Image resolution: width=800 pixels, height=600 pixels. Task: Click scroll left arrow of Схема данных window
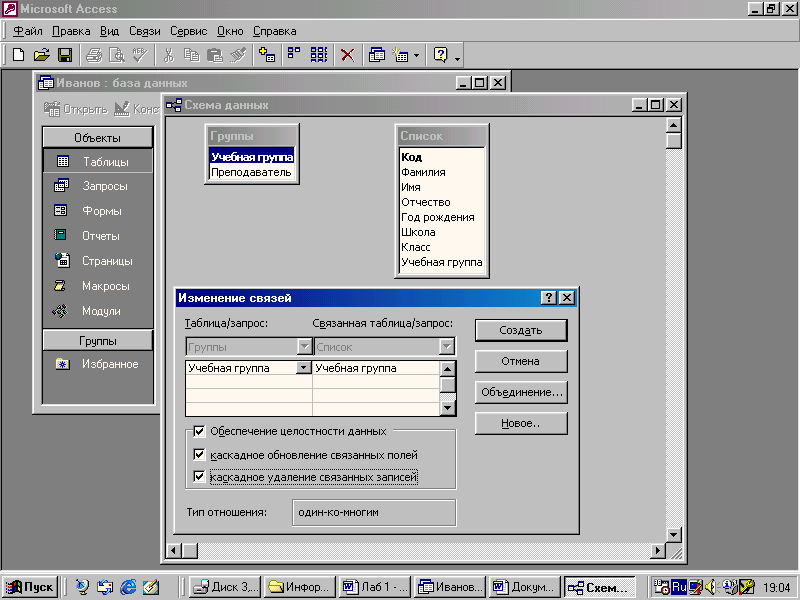click(x=174, y=551)
